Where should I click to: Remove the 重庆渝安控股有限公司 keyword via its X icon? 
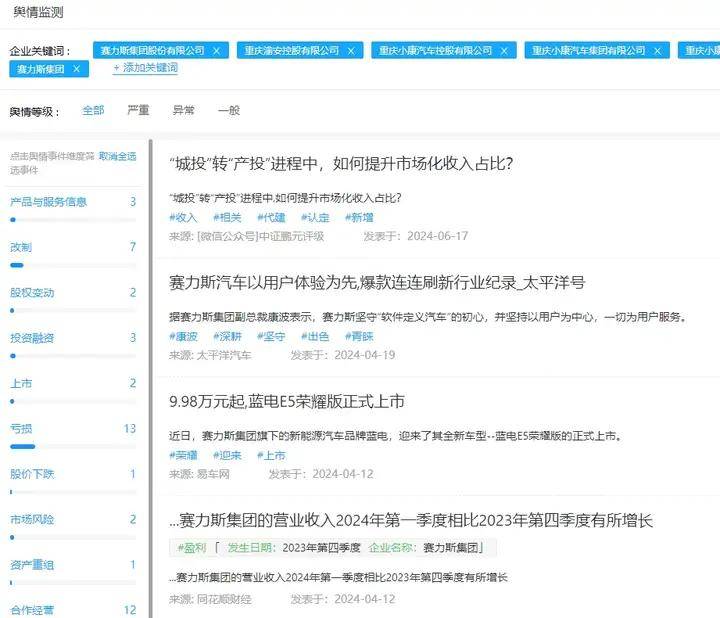[x=351, y=51]
